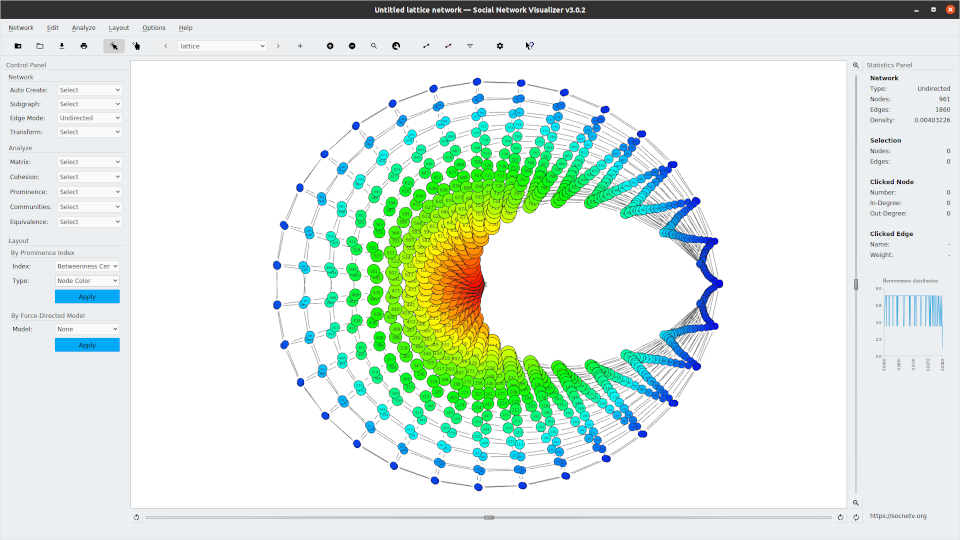This screenshot has width=960, height=540.
Task: Click the save/download network icon
Action: pyautogui.click(x=62, y=46)
